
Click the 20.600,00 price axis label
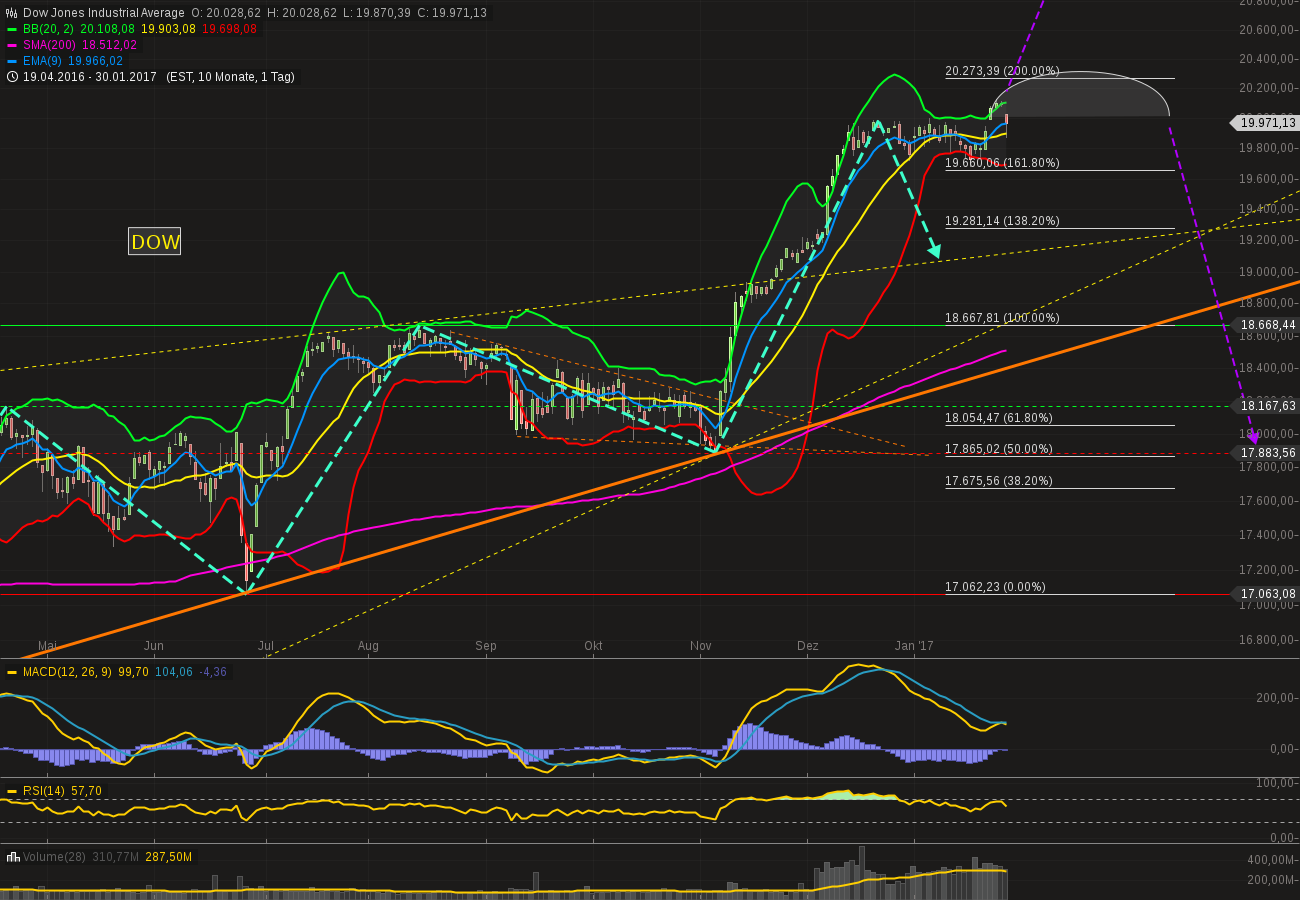[1267, 29]
